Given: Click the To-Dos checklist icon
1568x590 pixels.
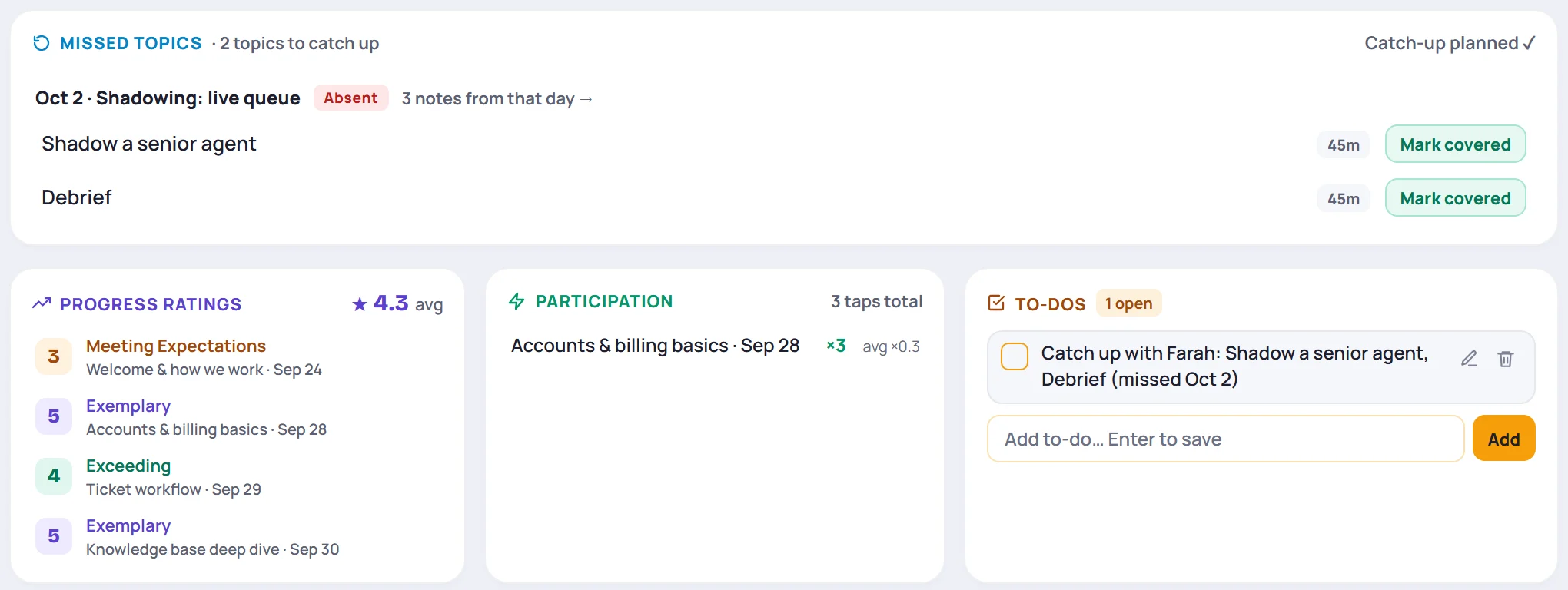Looking at the screenshot, I should point(996,303).
